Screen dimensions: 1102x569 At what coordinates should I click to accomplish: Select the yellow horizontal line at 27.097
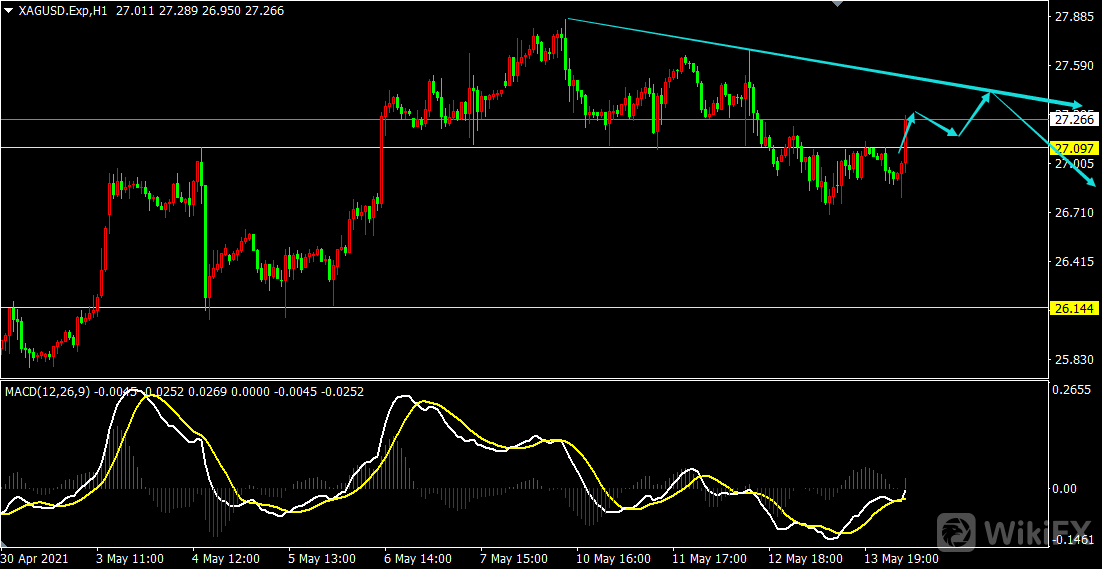(x=524, y=148)
